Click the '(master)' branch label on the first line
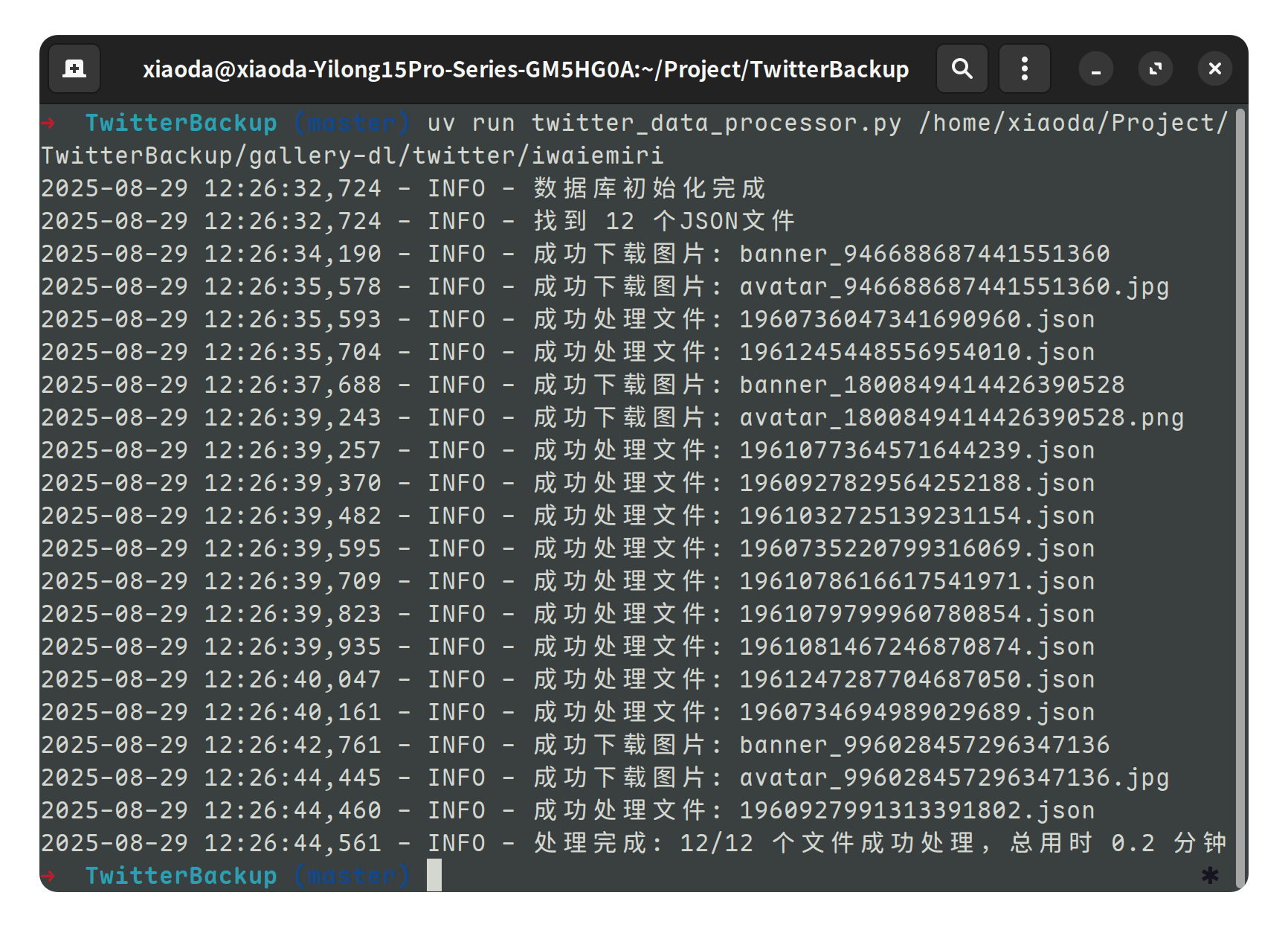Viewport: 1288px width, 936px height. [x=352, y=123]
